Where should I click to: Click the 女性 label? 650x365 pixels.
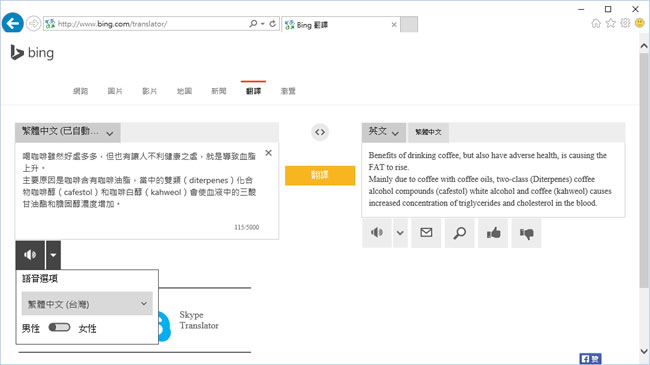[x=87, y=328]
